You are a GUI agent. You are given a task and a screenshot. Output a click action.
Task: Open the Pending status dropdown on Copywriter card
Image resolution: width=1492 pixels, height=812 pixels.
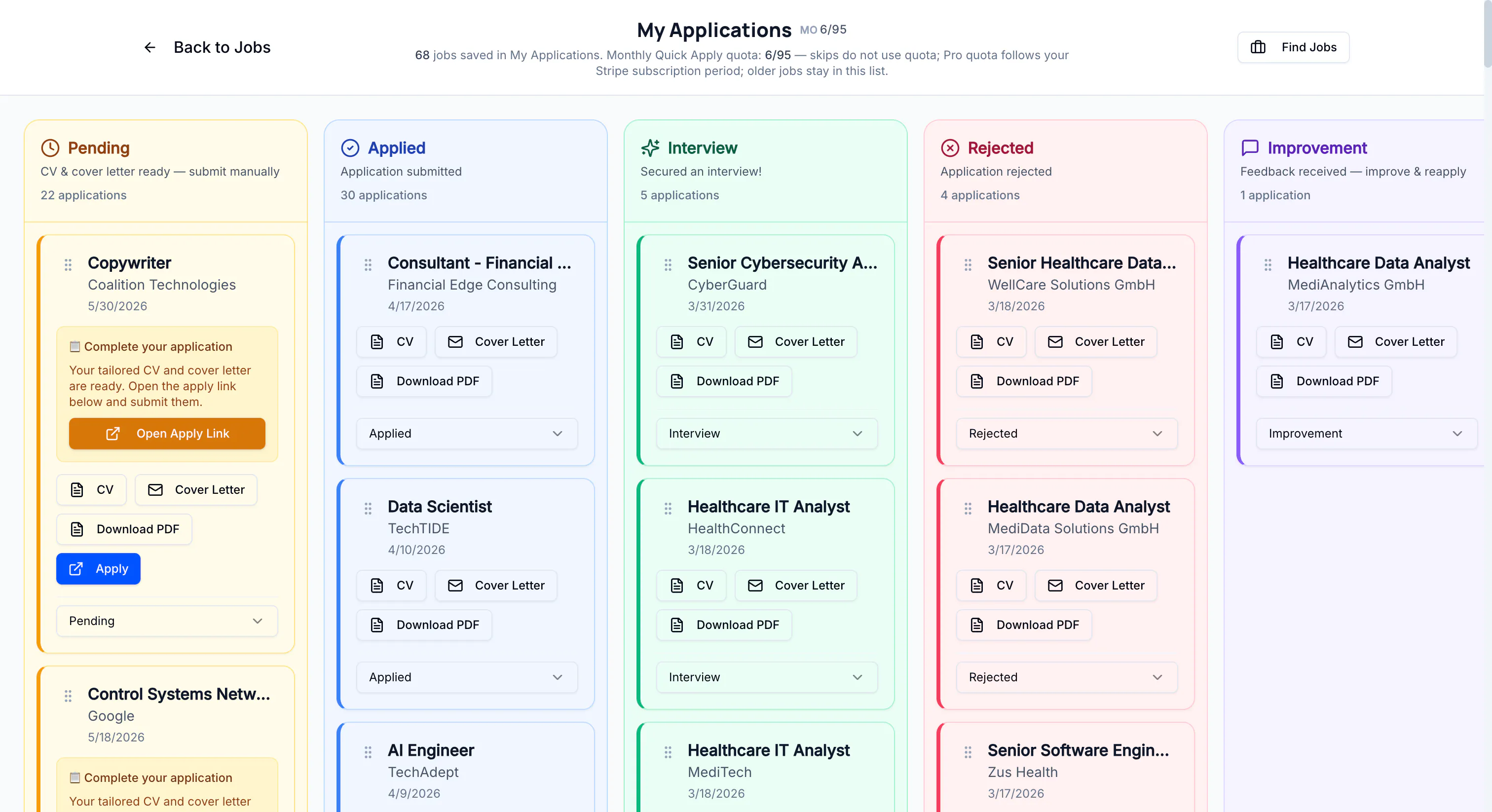click(x=167, y=621)
